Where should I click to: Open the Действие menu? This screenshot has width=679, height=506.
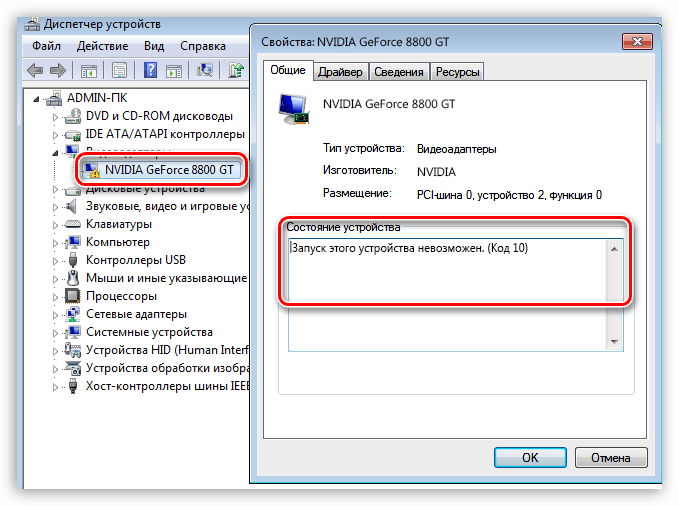pos(103,46)
